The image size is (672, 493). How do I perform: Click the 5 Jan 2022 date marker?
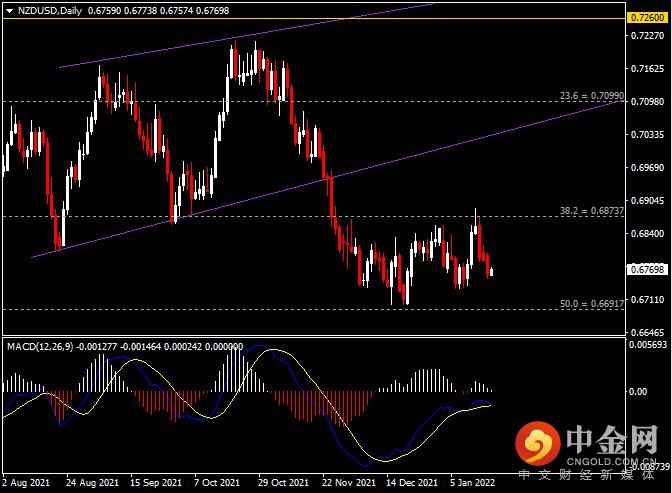tap(472, 482)
